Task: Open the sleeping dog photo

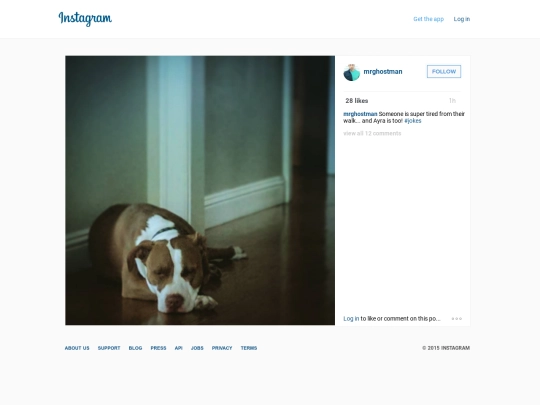Action: click(200, 190)
